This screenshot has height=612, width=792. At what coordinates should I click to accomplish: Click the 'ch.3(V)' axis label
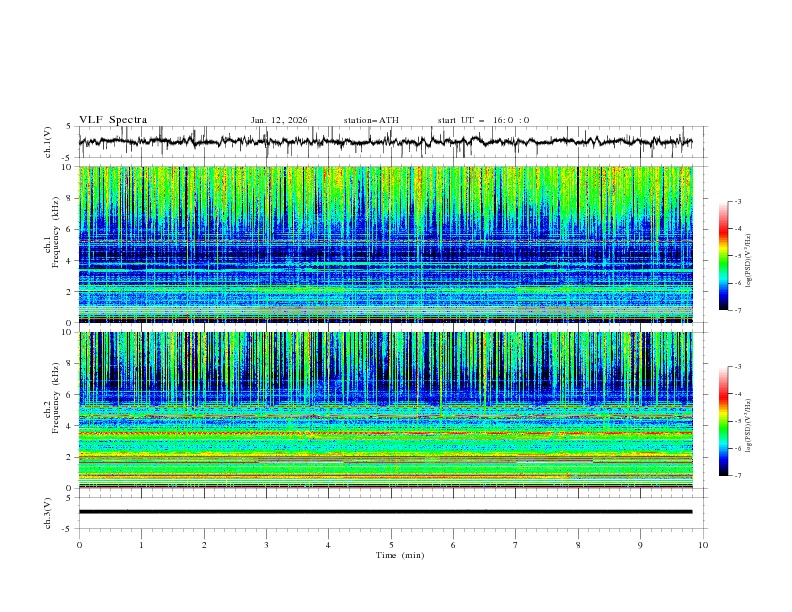48,513
